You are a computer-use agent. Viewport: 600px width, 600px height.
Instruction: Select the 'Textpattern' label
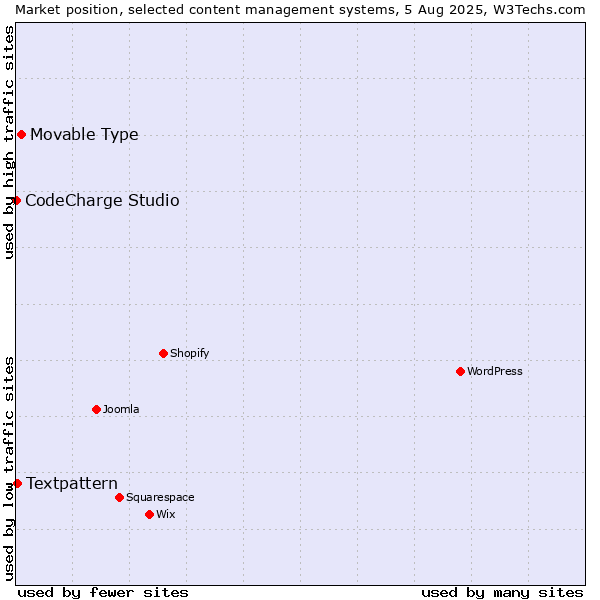(72, 484)
